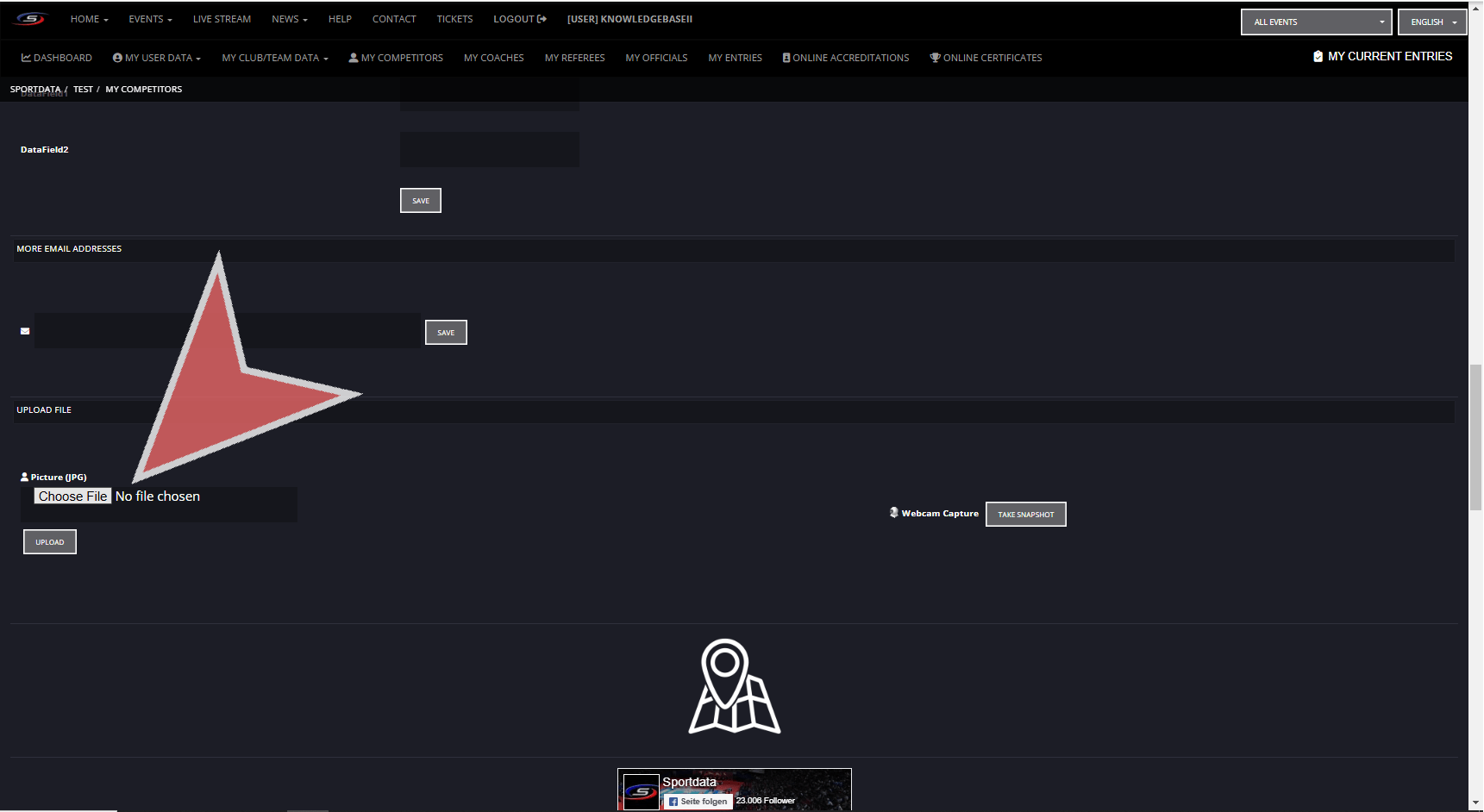Expand the My User Data menu
This screenshot has height=812, width=1484.
[x=156, y=58]
